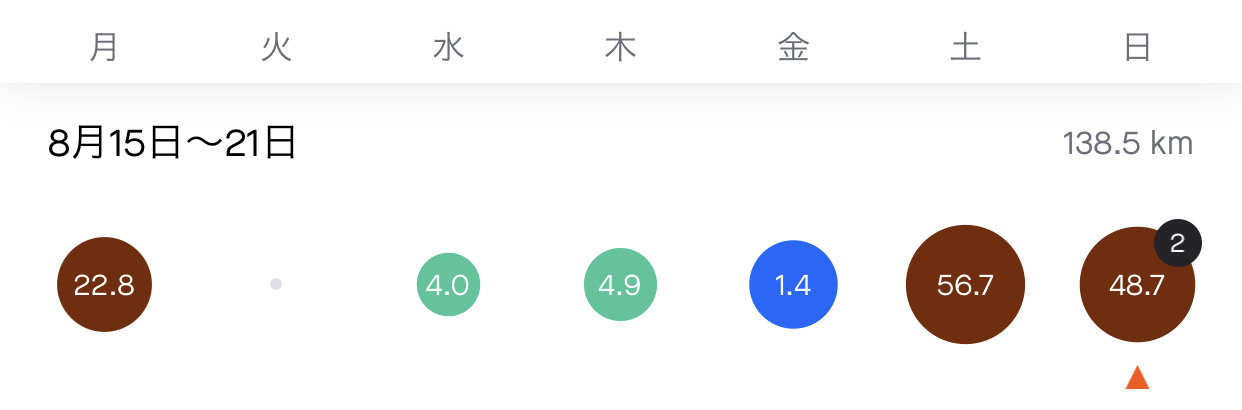
Task: Select the 金 (Friday) column header
Action: tap(793, 47)
